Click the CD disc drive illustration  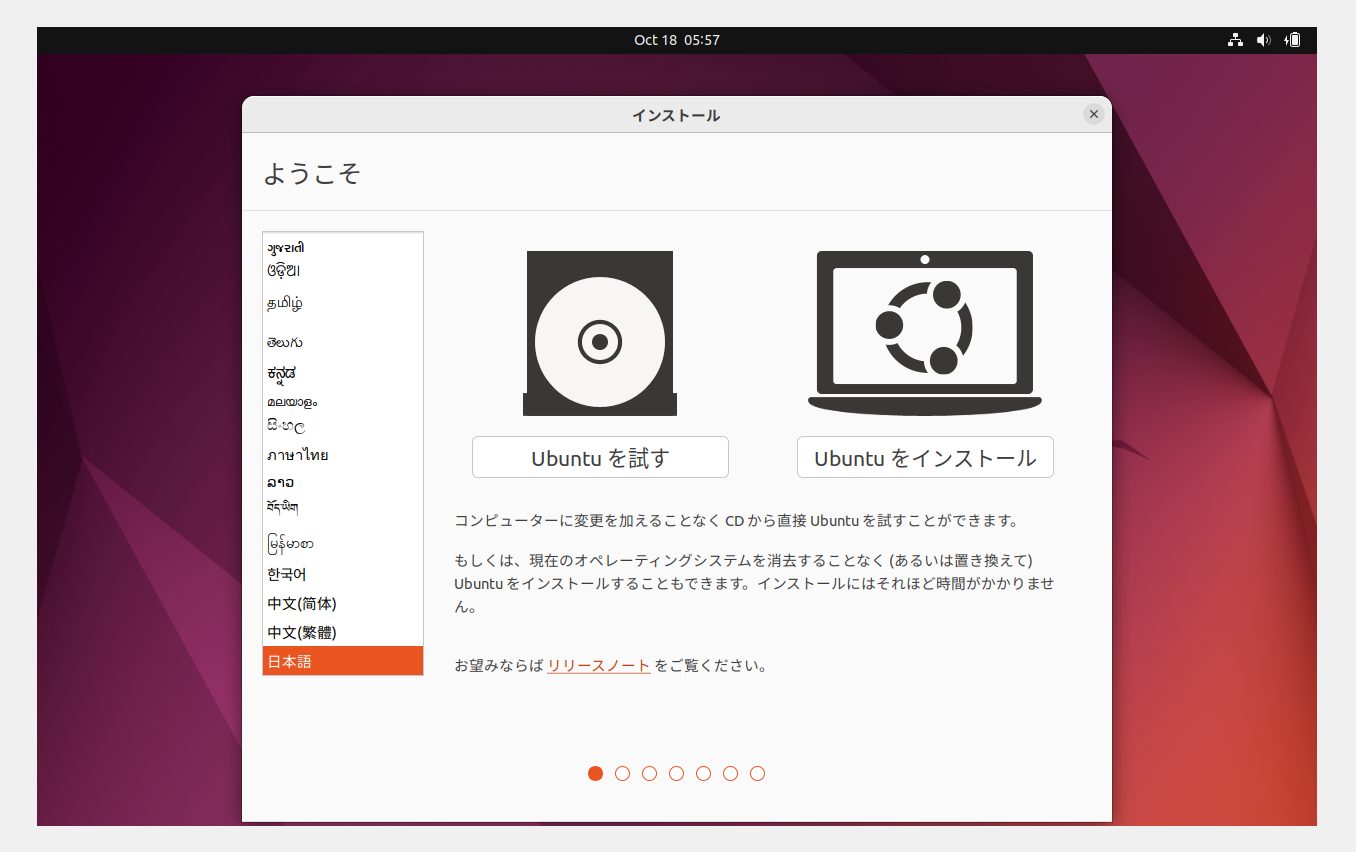pos(600,333)
